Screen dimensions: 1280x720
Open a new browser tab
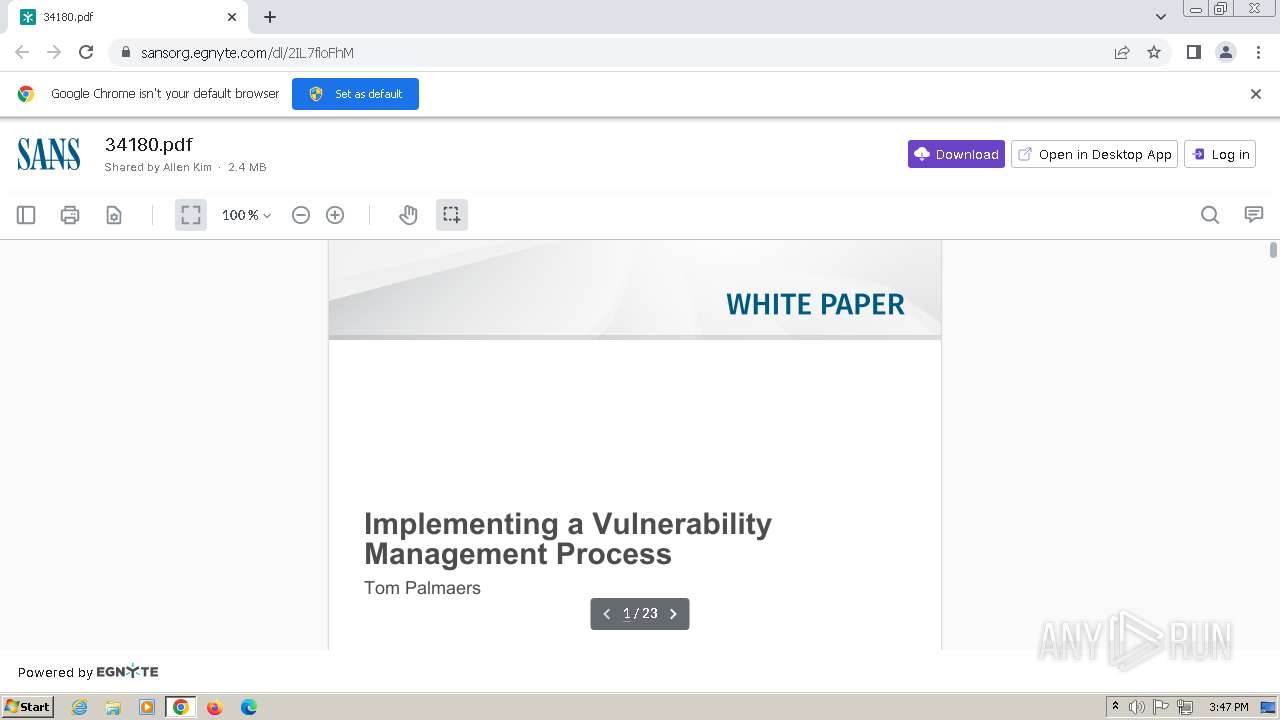pos(270,17)
